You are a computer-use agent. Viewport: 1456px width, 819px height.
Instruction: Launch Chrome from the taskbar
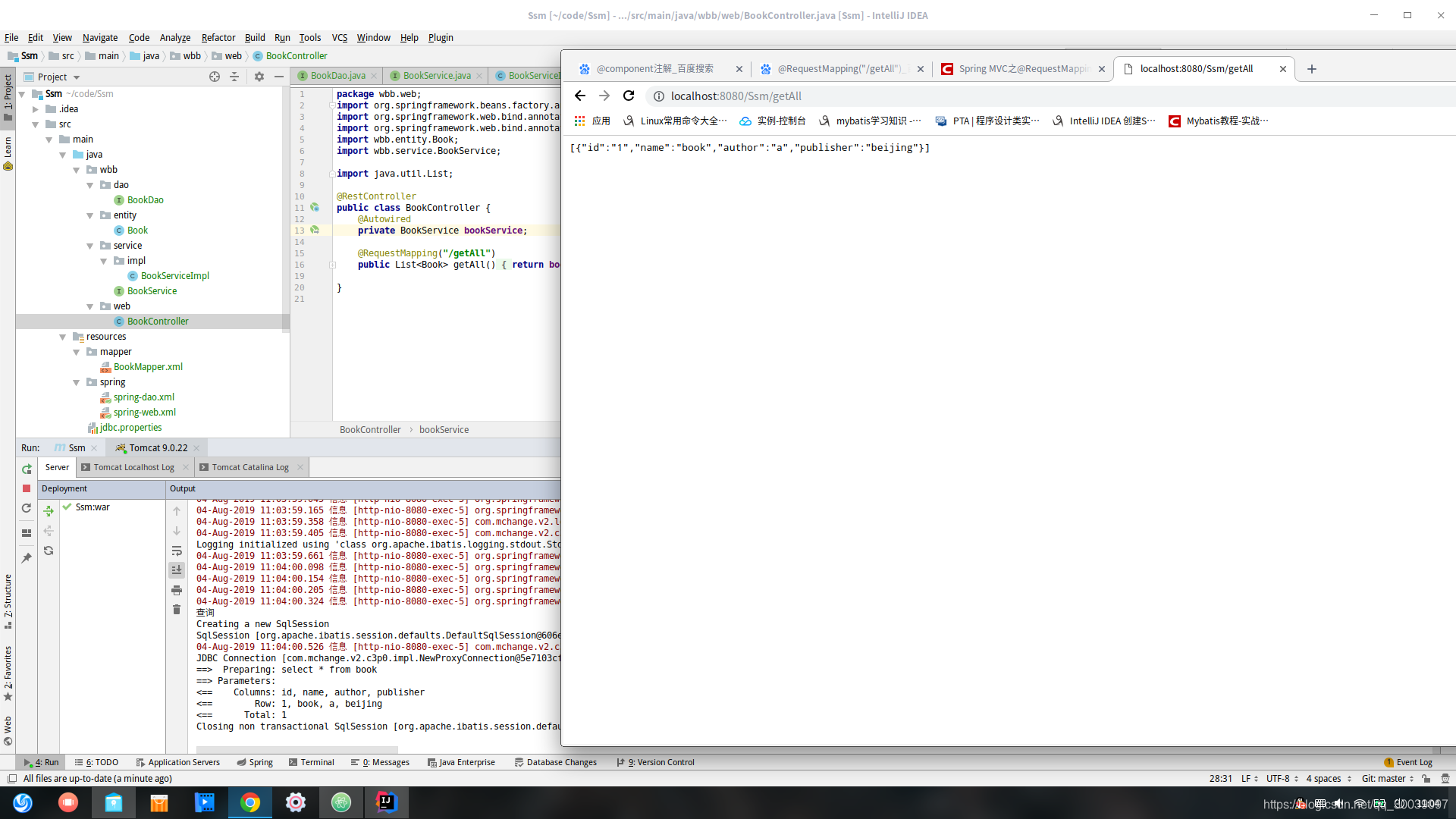point(250,802)
